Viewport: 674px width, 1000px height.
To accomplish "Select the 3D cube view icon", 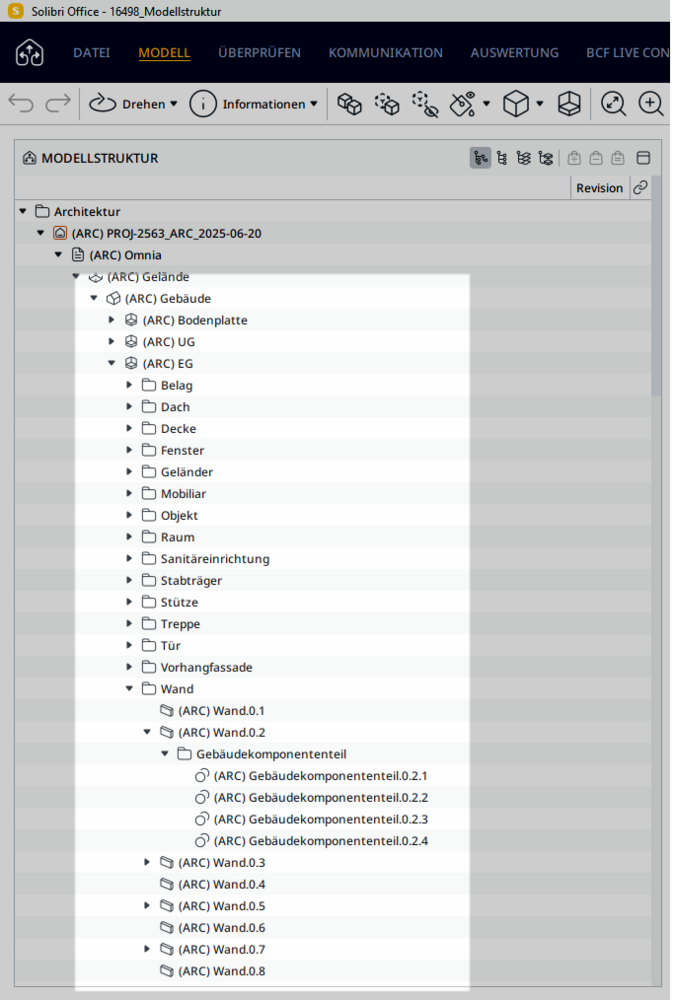I will point(515,103).
